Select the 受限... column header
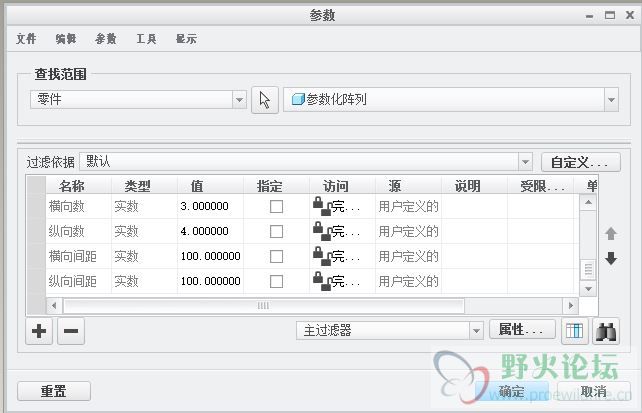 tap(540, 186)
